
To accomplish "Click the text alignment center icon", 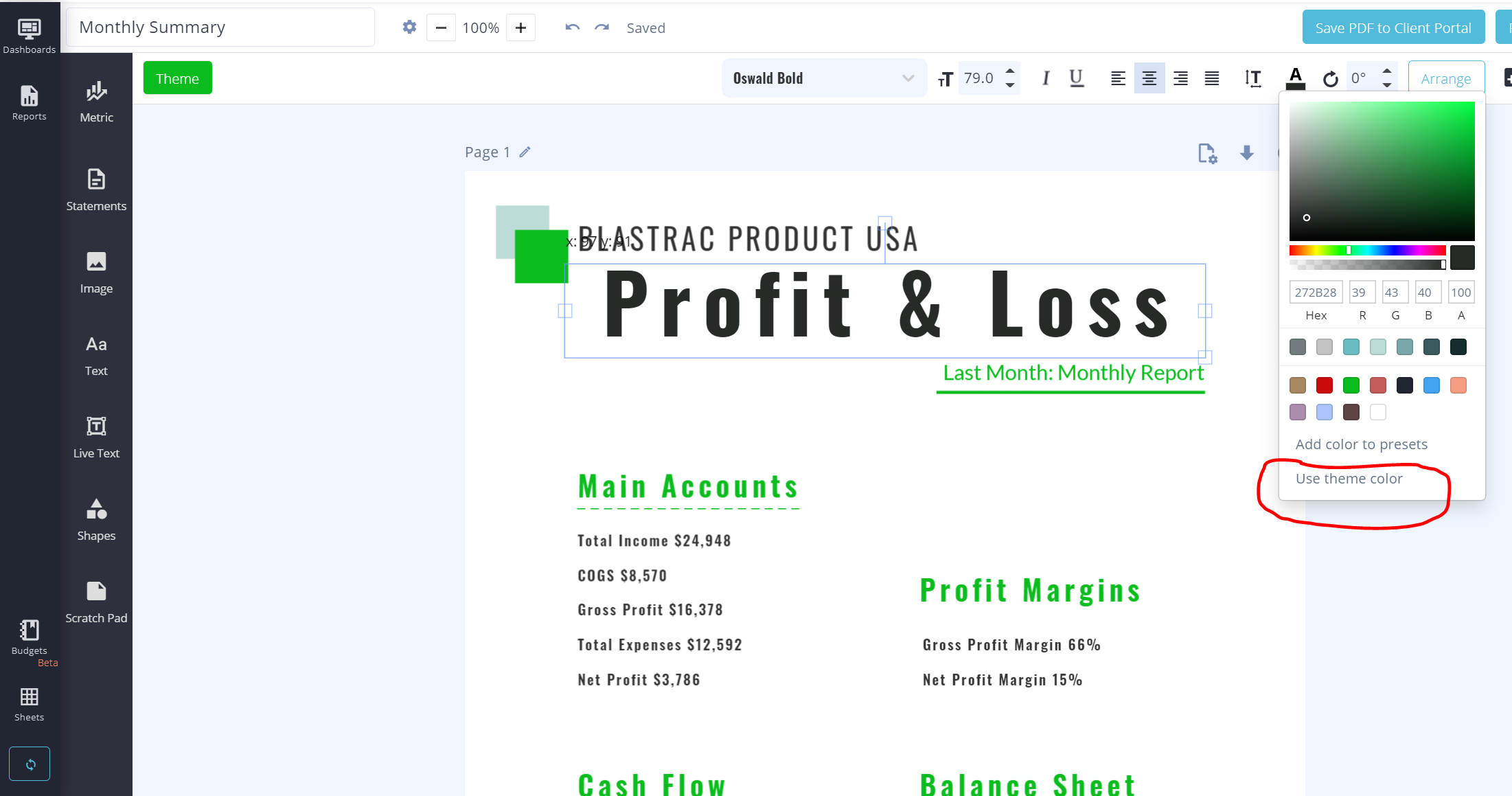I will tap(1149, 78).
